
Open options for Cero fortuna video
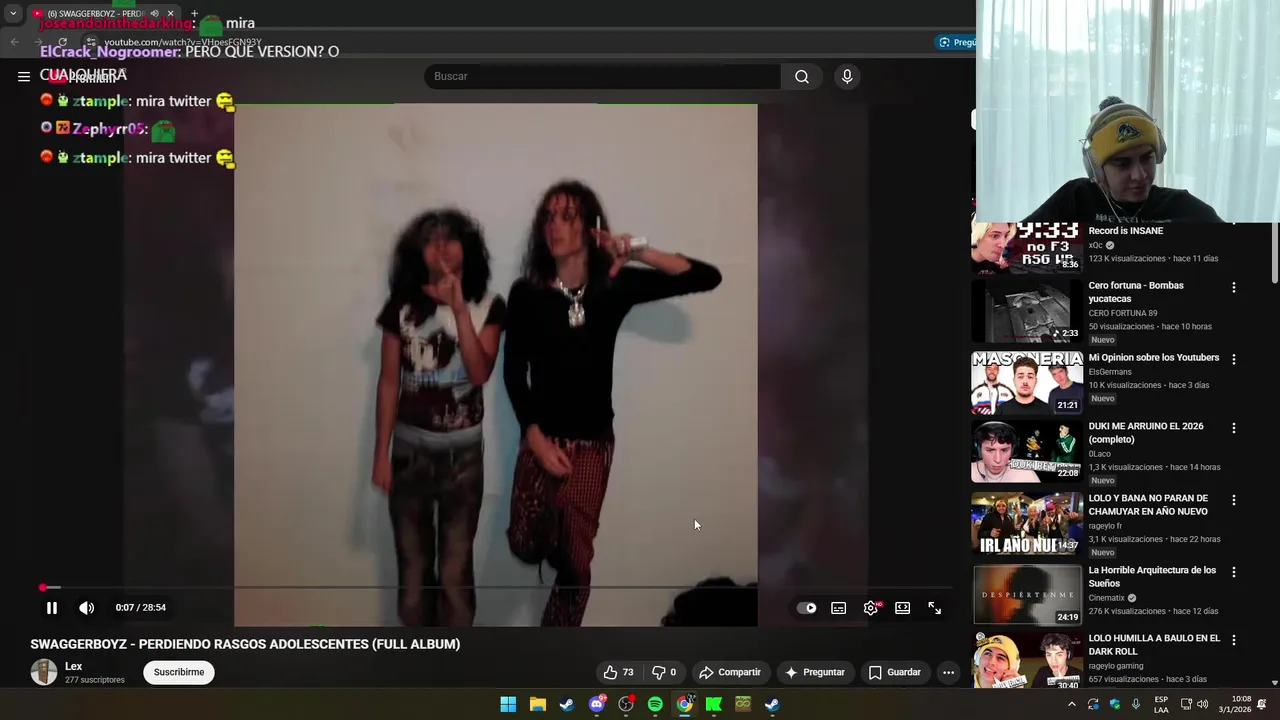coord(1234,287)
